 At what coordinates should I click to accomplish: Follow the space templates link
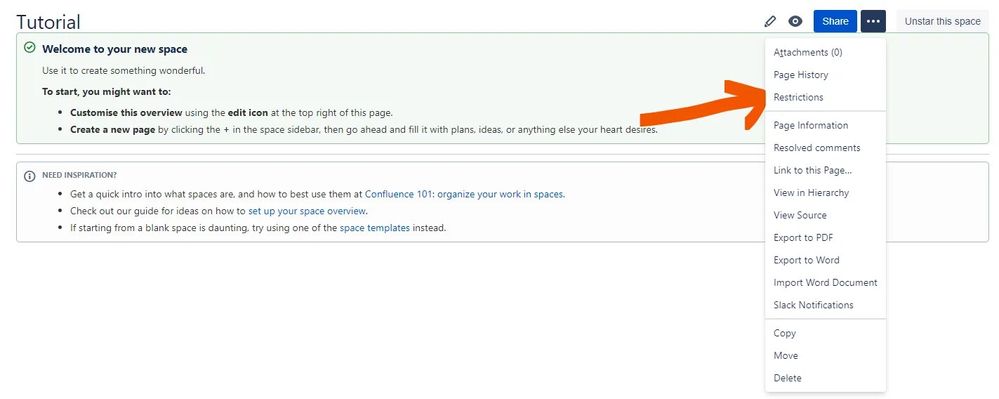coord(375,228)
